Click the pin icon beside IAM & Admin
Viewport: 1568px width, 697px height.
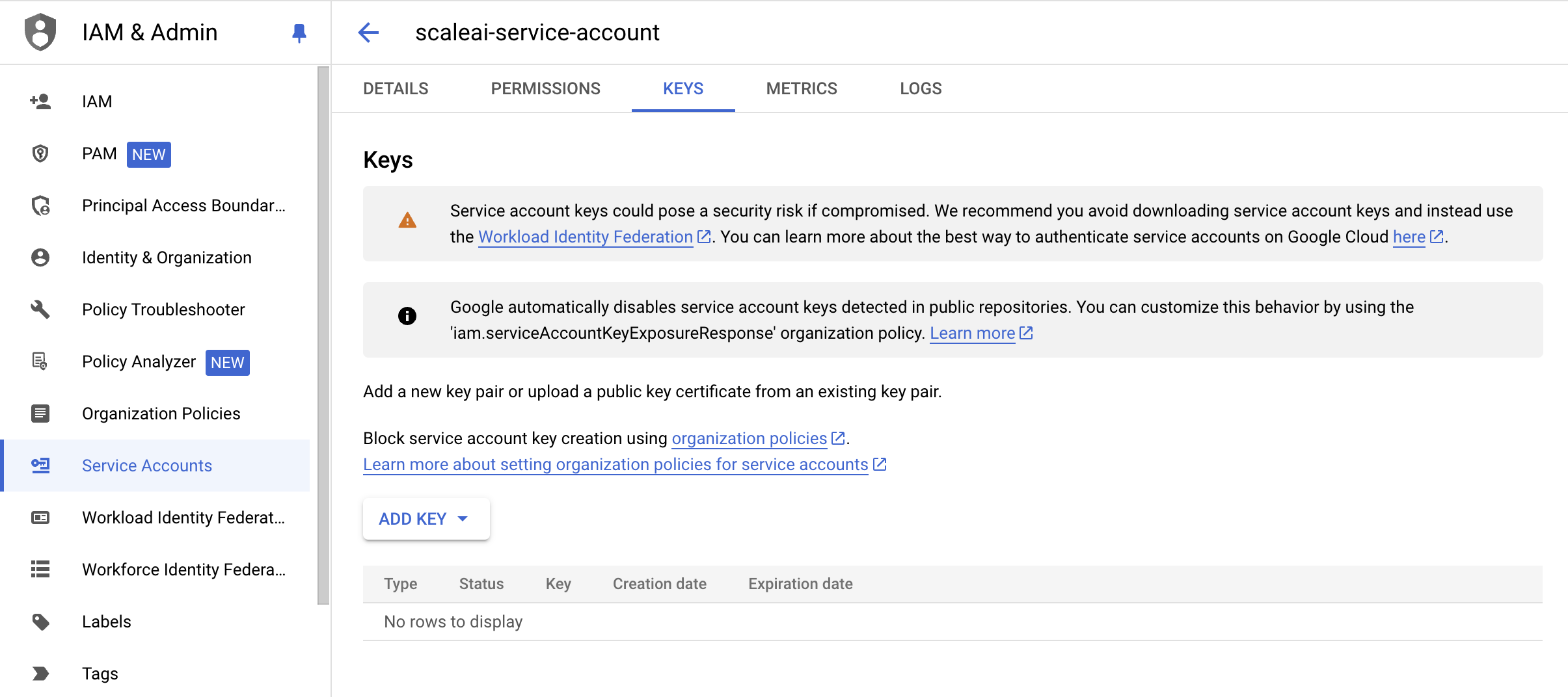click(299, 33)
